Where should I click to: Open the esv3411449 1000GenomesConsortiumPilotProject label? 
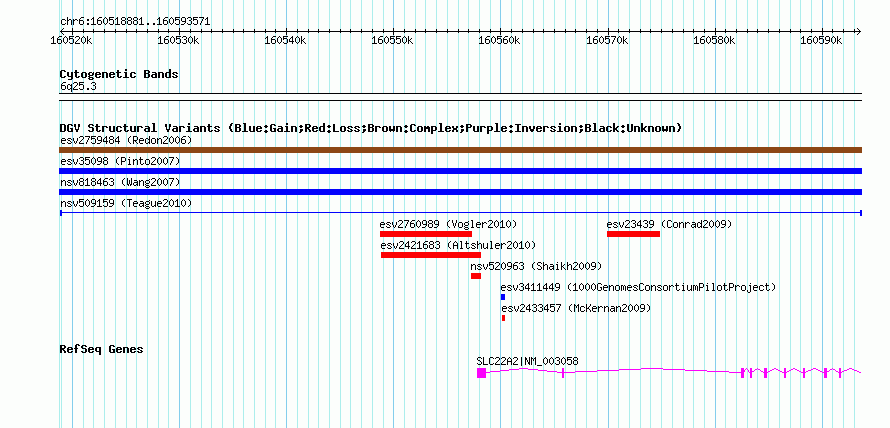pos(638,287)
